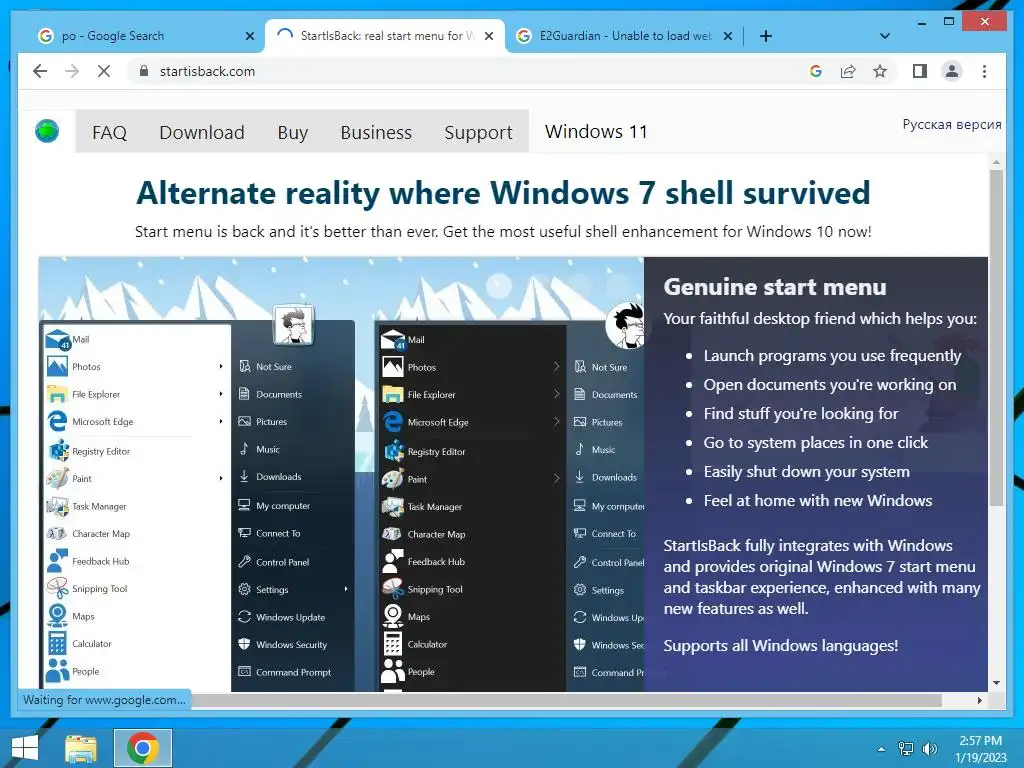The height and width of the screenshot is (768, 1024).
Task: Open the volume tray icon
Action: coord(929,749)
